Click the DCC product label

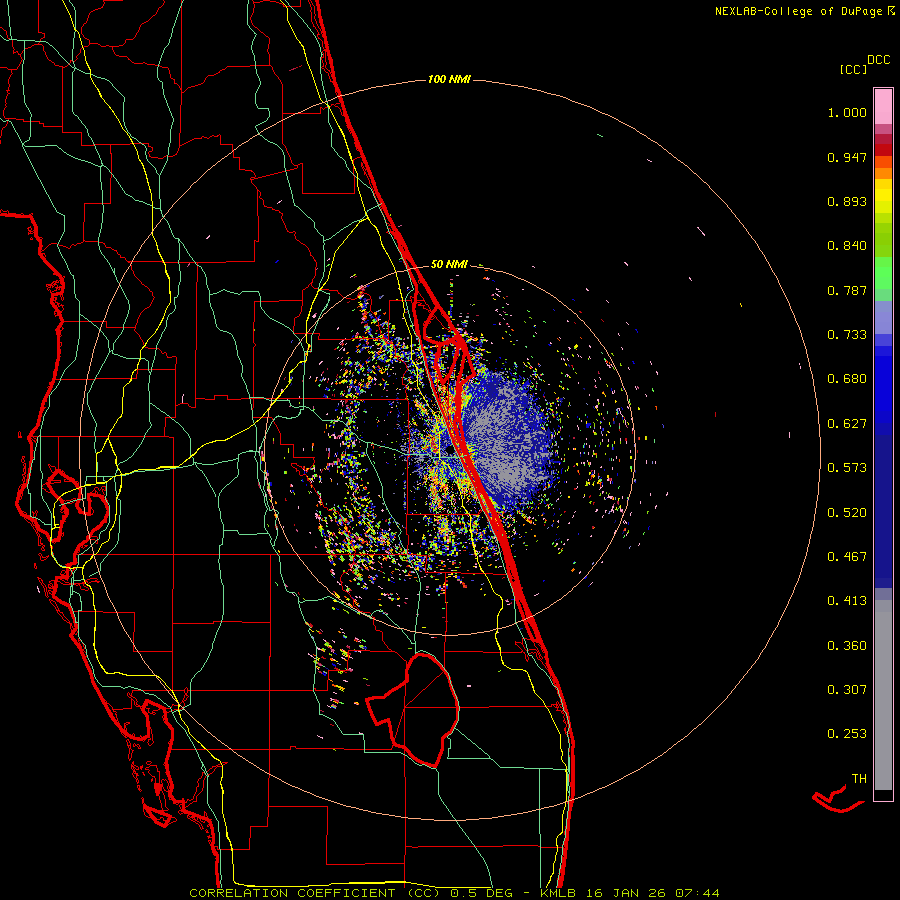pyautogui.click(x=879, y=60)
